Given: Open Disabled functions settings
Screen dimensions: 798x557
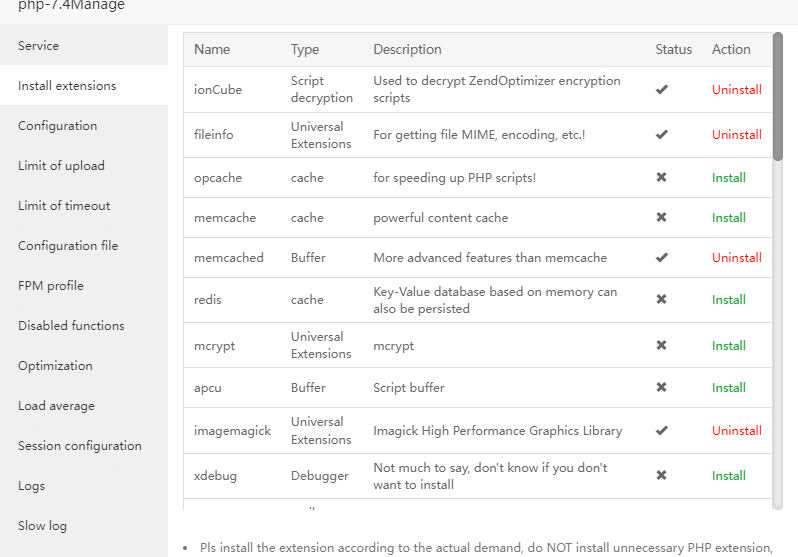Looking at the screenshot, I should [x=71, y=326].
